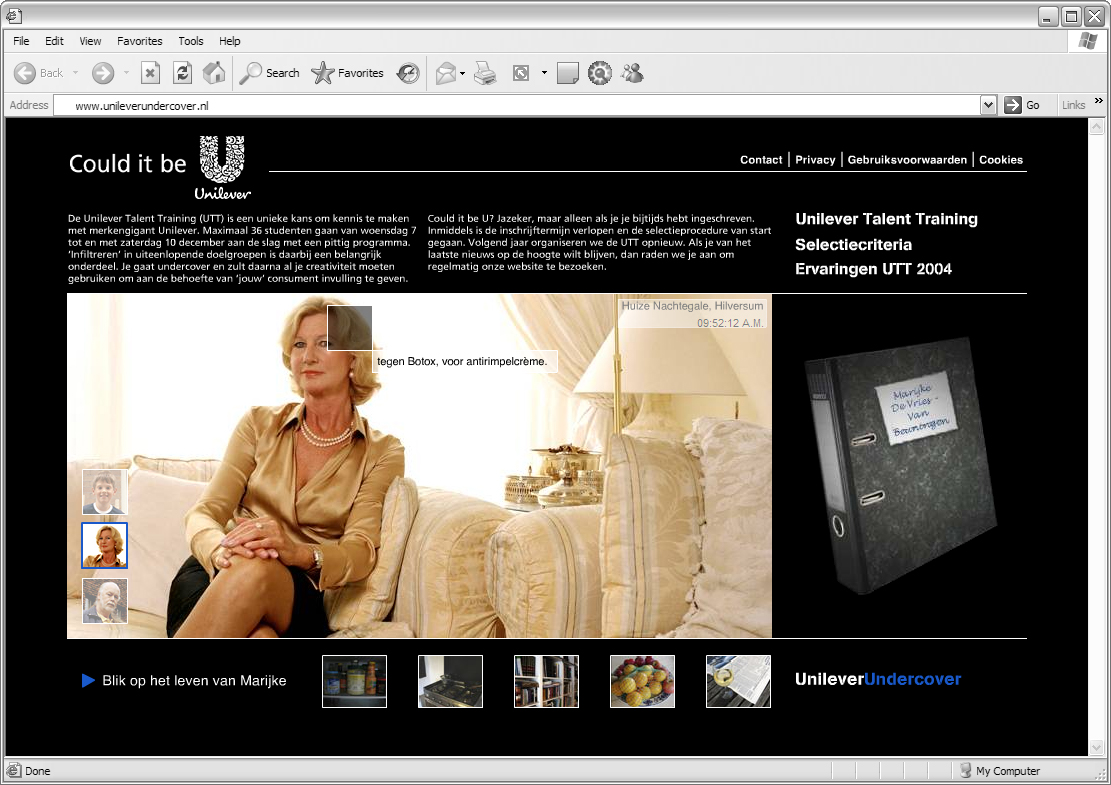
Task: Open the Favorites menu in the menu bar
Action: [x=140, y=41]
